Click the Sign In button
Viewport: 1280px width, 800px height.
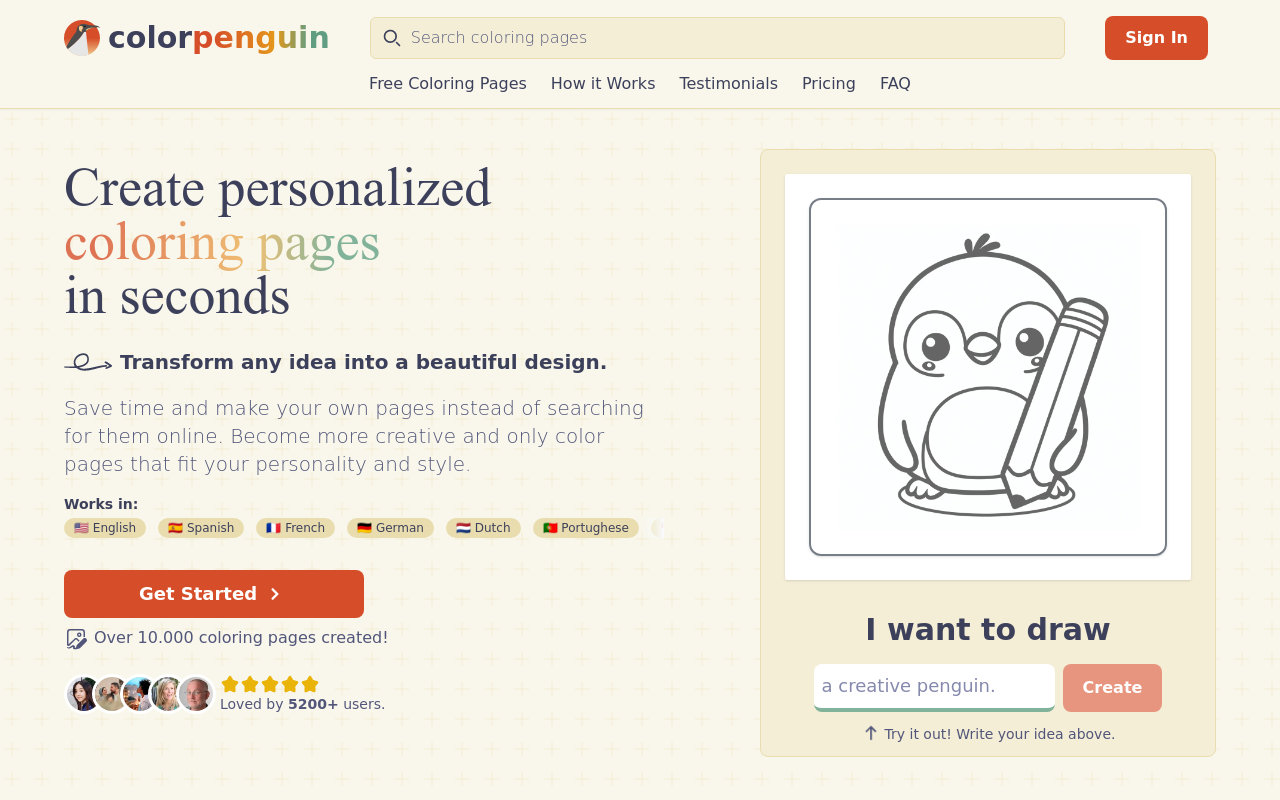pyautogui.click(x=1156, y=38)
